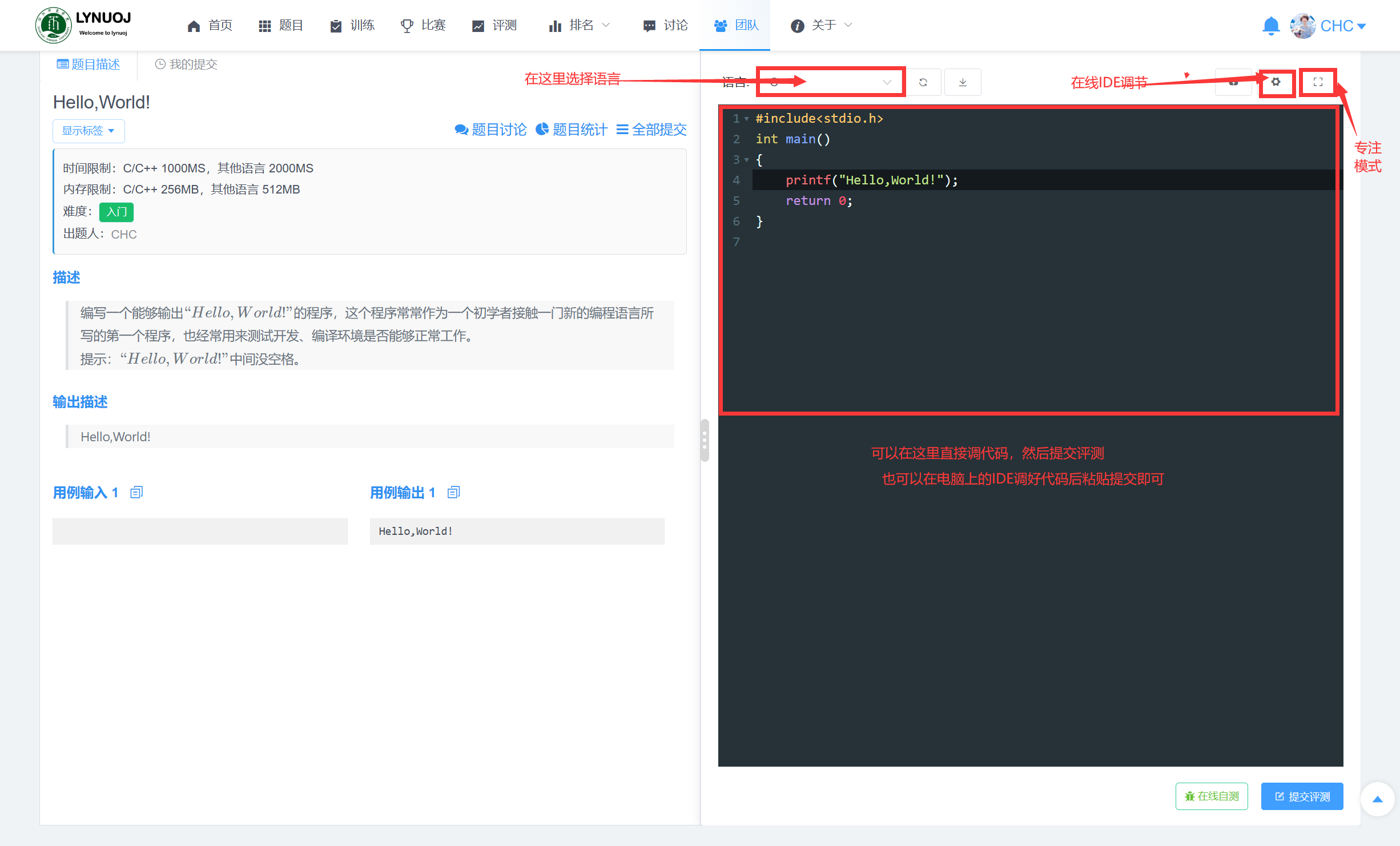Open the notification bell icon
This screenshot has height=846, width=1400.
1270,26
